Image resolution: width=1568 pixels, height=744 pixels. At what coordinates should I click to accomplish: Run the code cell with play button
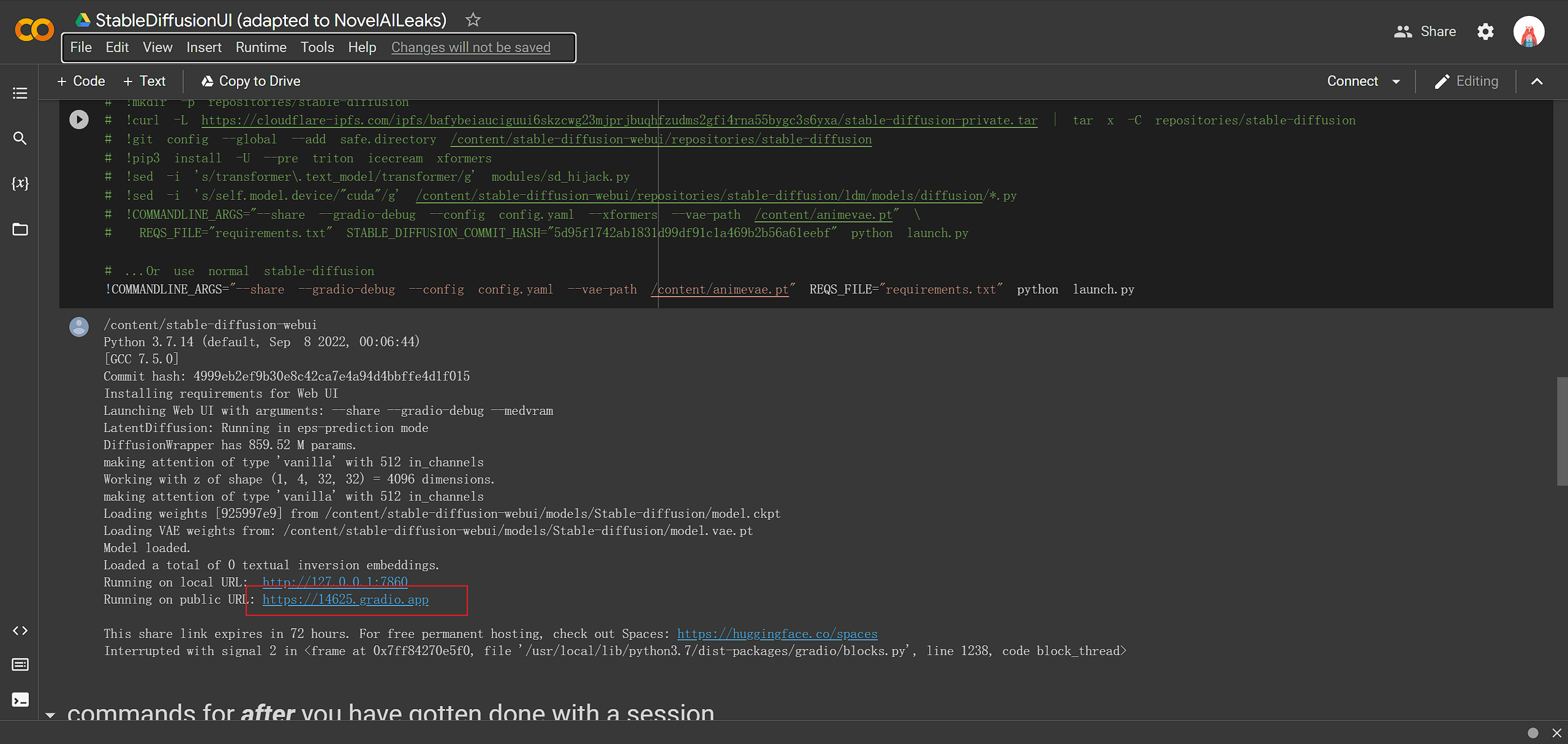79,119
